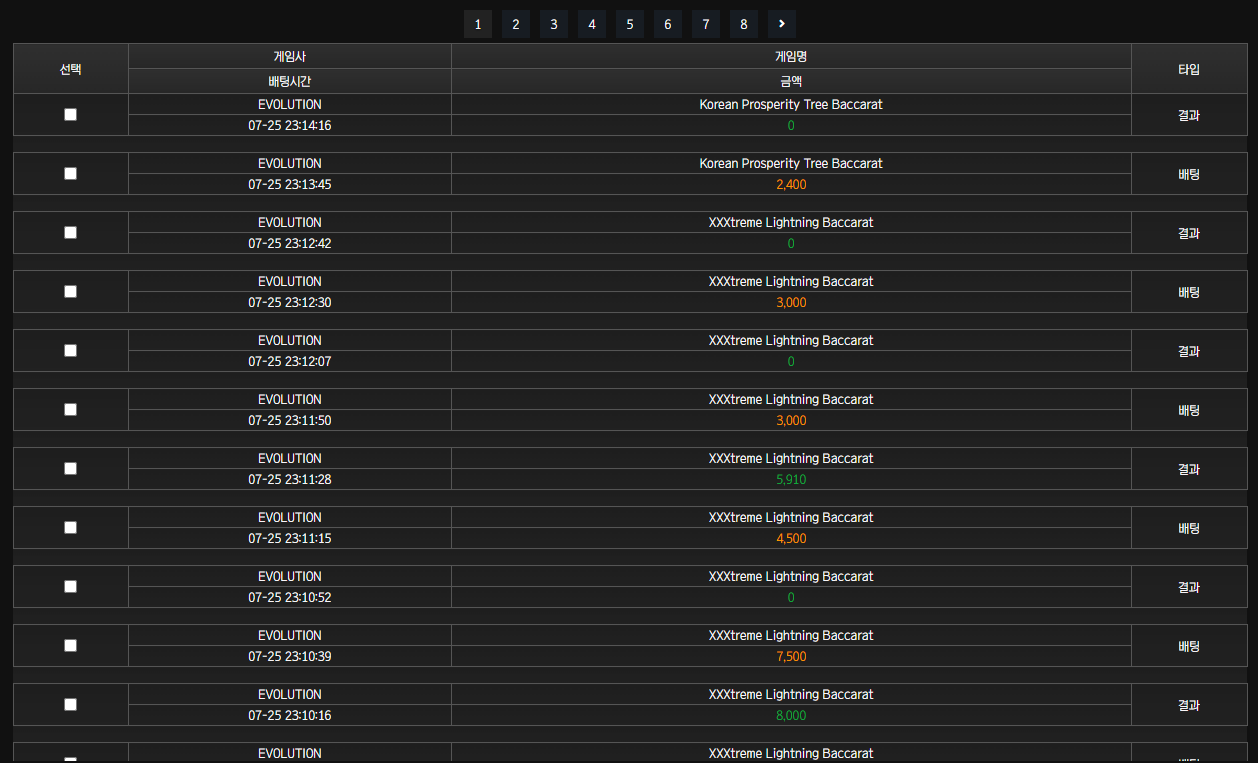Check the row timed 07-25 23:14:16
This screenshot has height=763, width=1258.
pyautogui.click(x=70, y=115)
